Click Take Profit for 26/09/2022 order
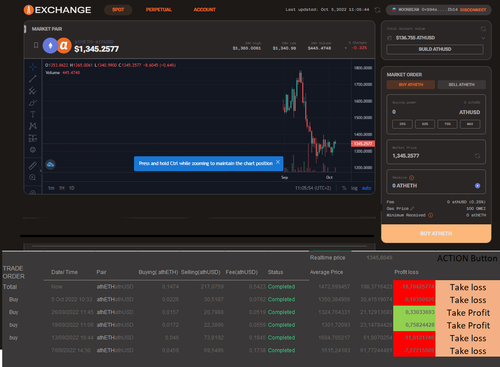This screenshot has width=500, height=367. pos(468,312)
